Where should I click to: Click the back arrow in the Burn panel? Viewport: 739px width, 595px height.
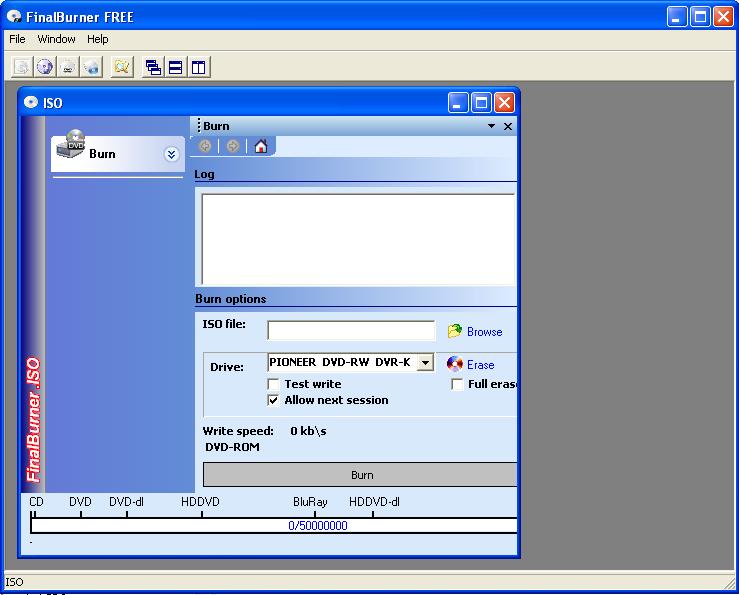pyautogui.click(x=205, y=146)
